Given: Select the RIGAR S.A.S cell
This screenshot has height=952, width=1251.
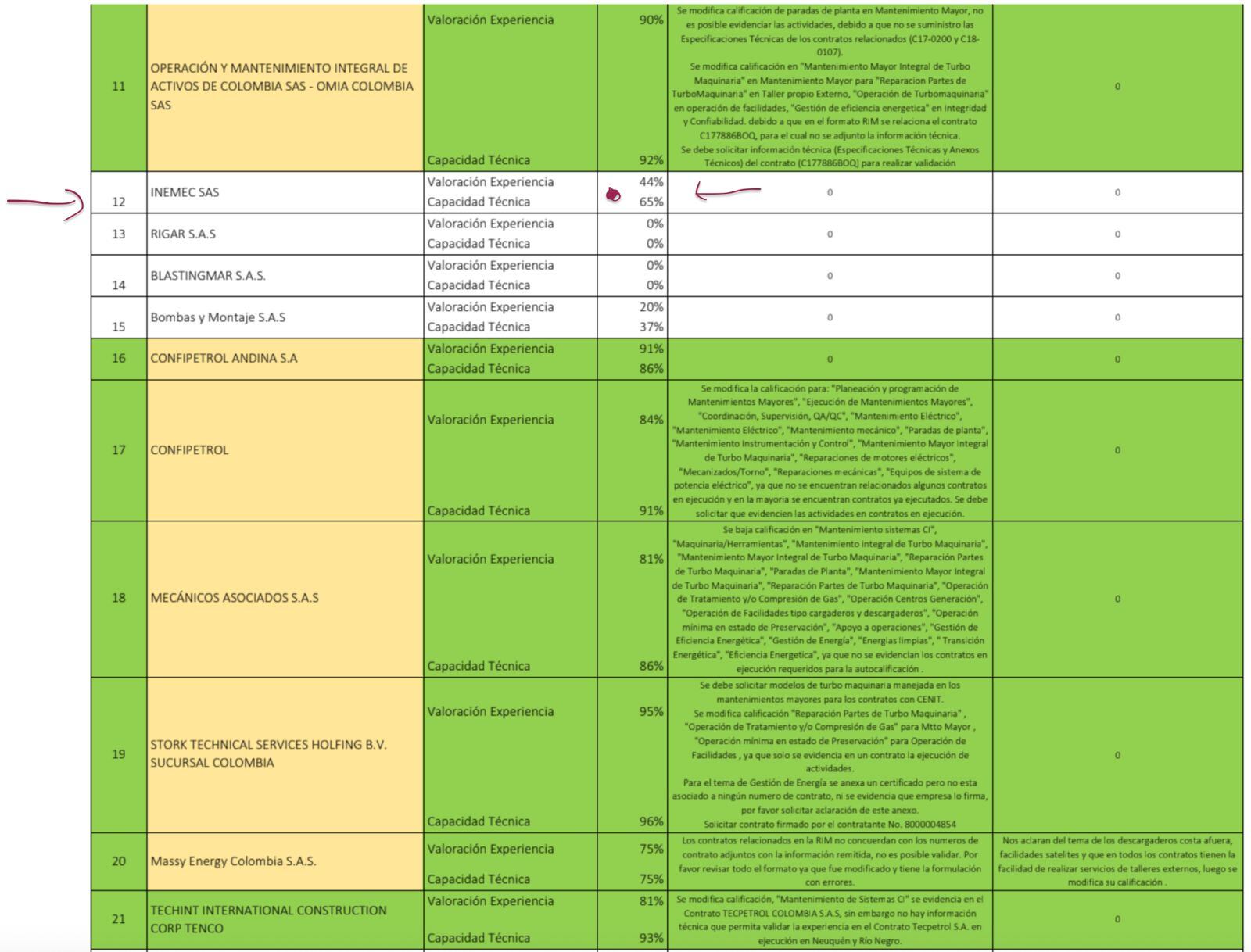Looking at the screenshot, I should click(x=285, y=234).
